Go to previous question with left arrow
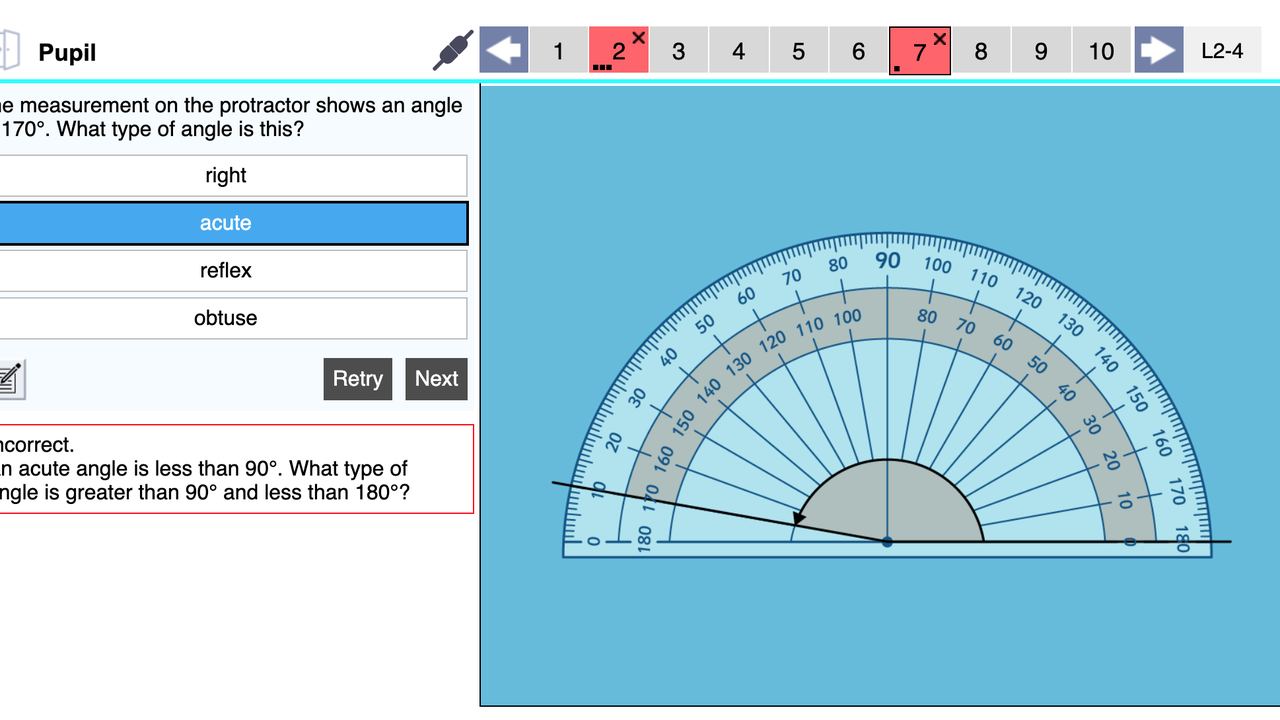The width and height of the screenshot is (1280, 720). (504, 50)
